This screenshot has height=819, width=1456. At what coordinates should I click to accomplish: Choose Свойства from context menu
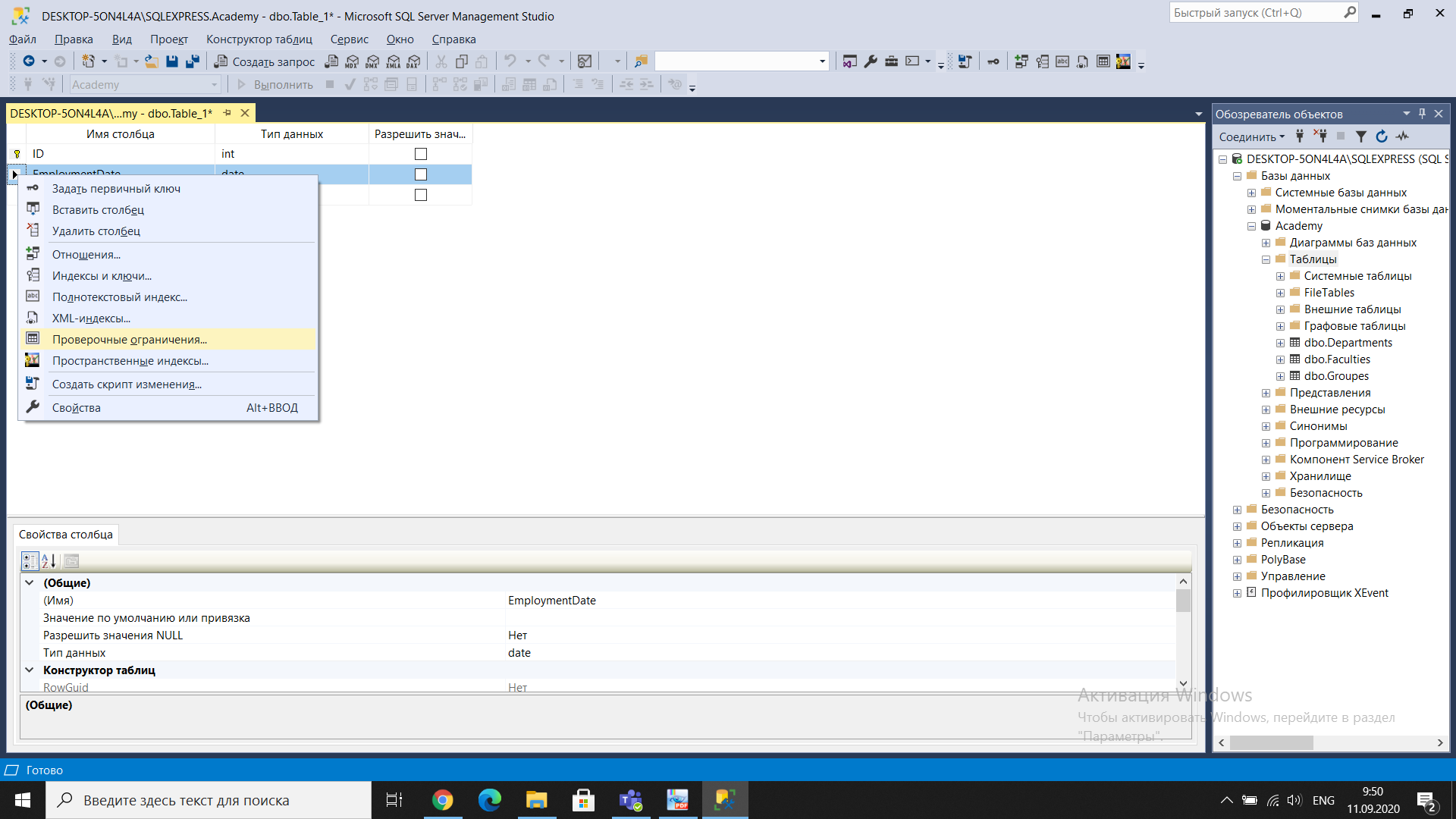(x=168, y=408)
